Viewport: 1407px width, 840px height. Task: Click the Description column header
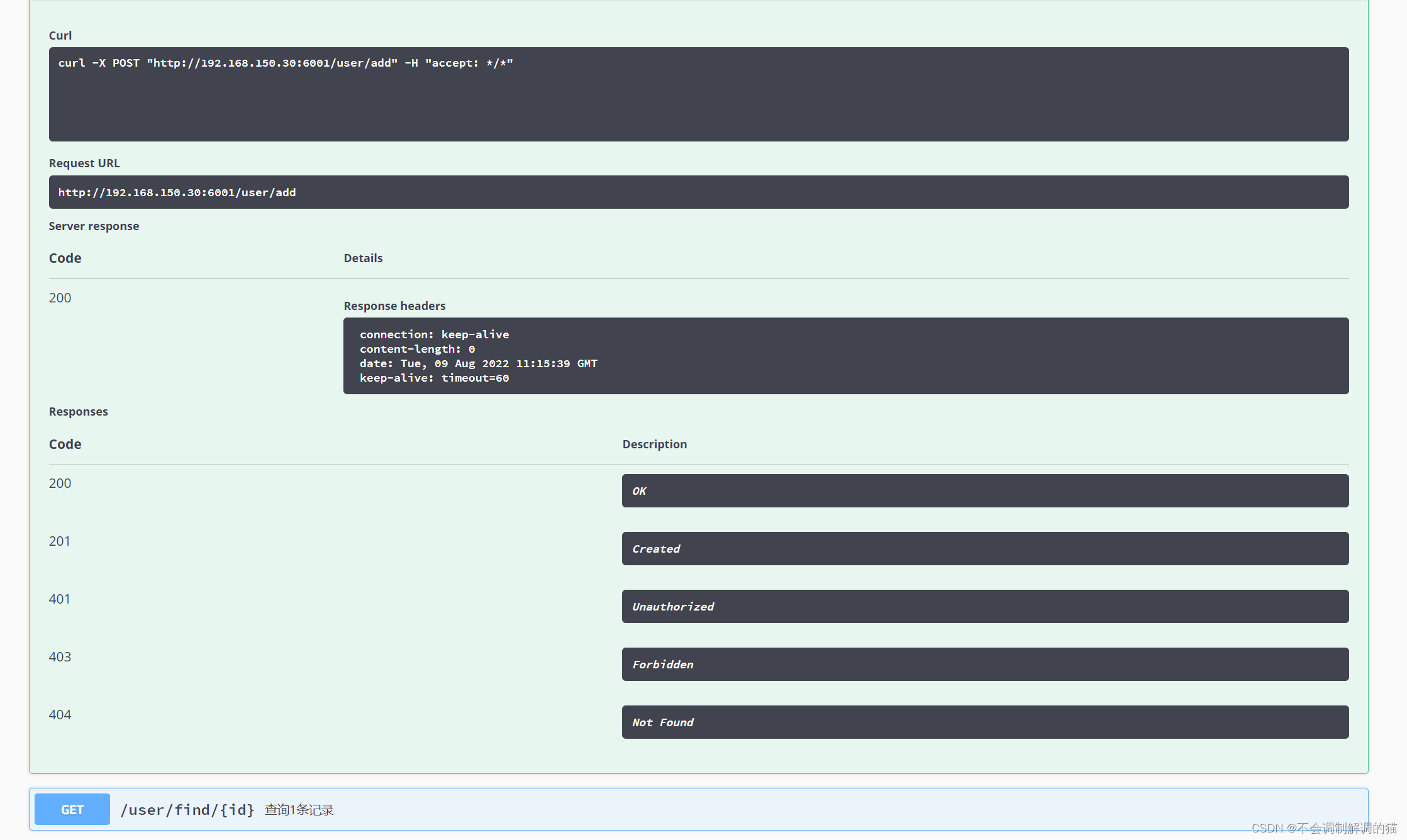[654, 444]
